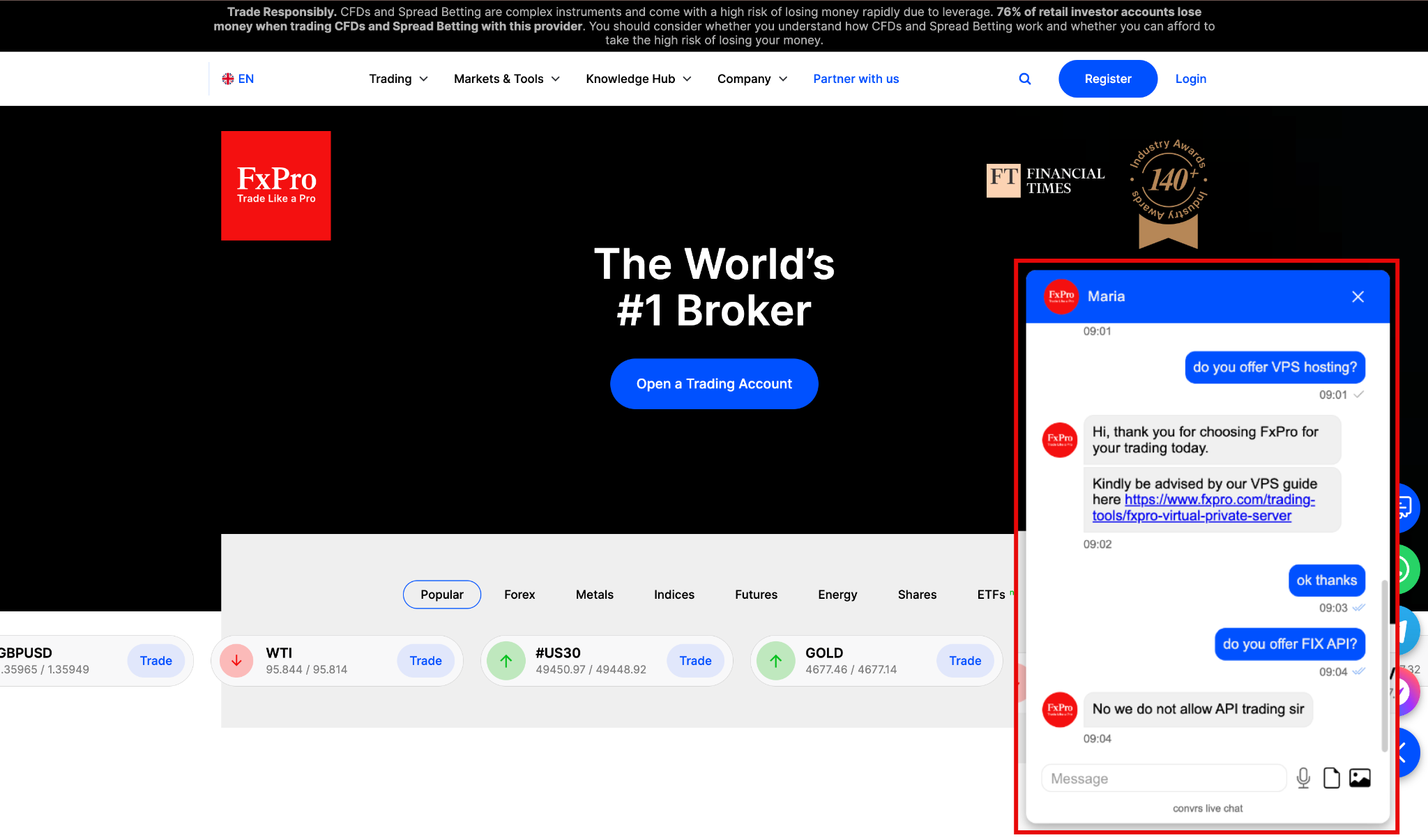Select the Metals tab
Screen dimensions: 1428x840
point(595,595)
